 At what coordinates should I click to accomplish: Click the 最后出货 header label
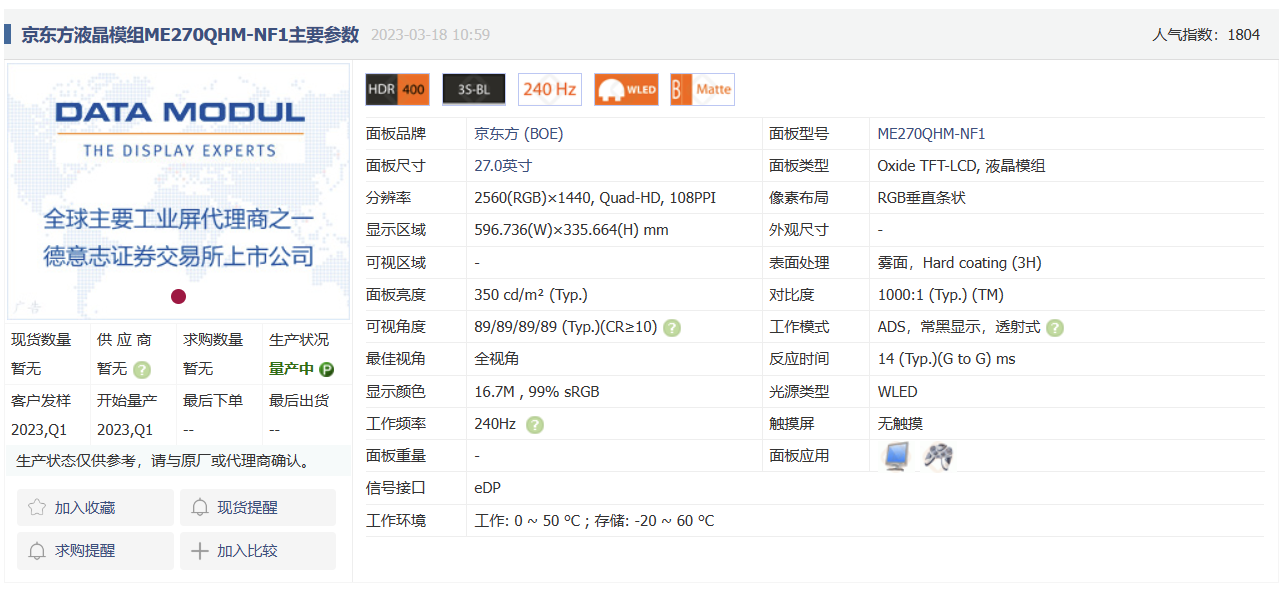click(x=299, y=401)
